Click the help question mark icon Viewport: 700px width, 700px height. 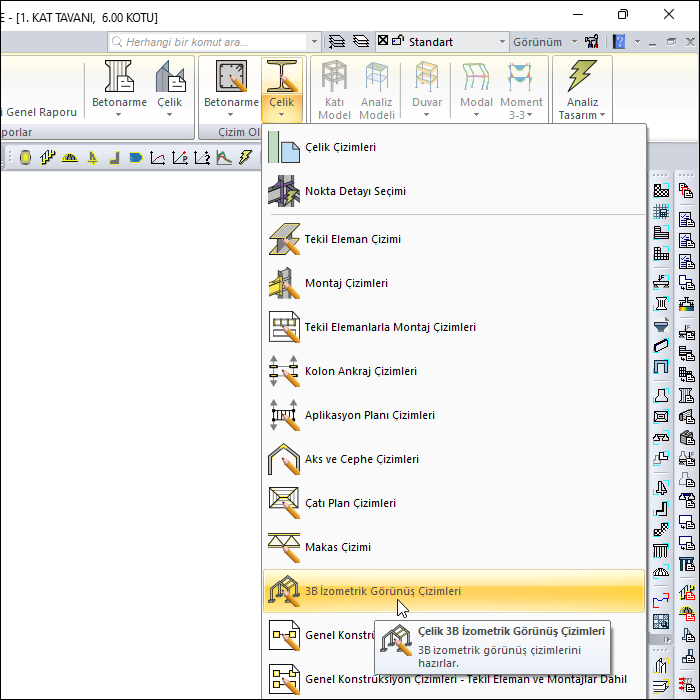[619, 42]
